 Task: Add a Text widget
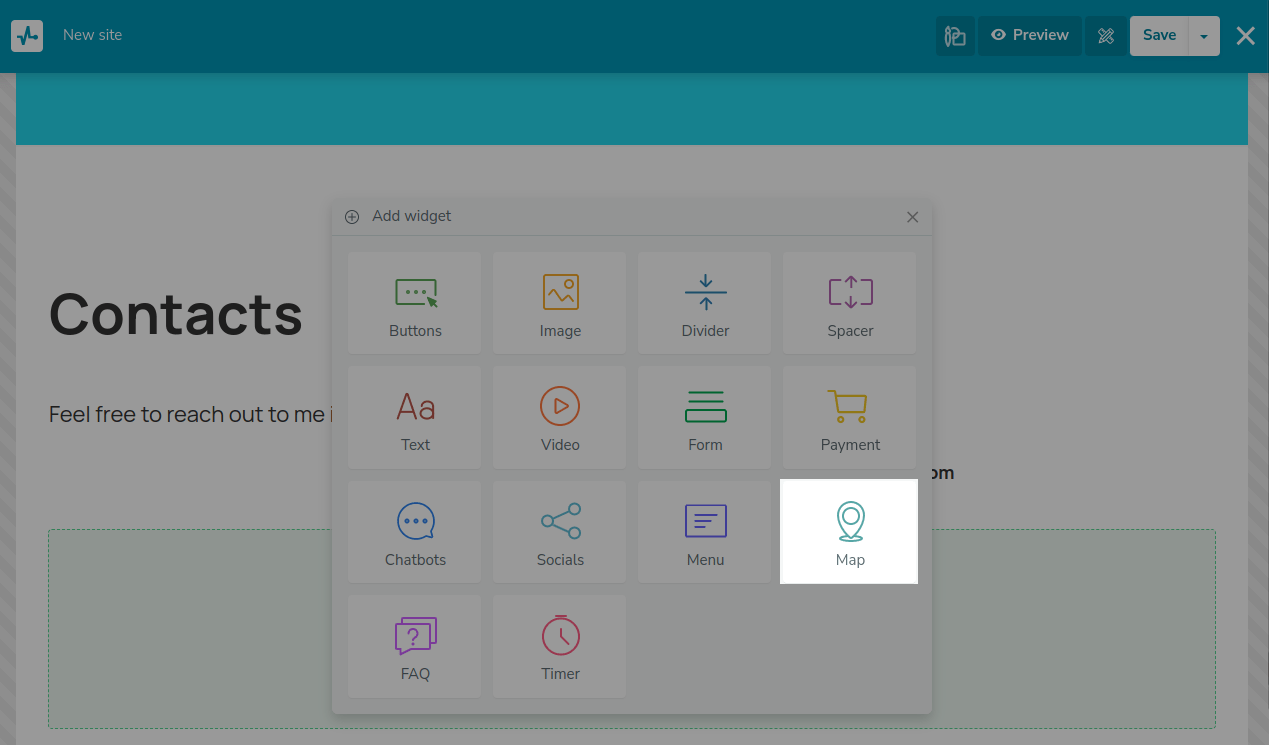(415, 418)
